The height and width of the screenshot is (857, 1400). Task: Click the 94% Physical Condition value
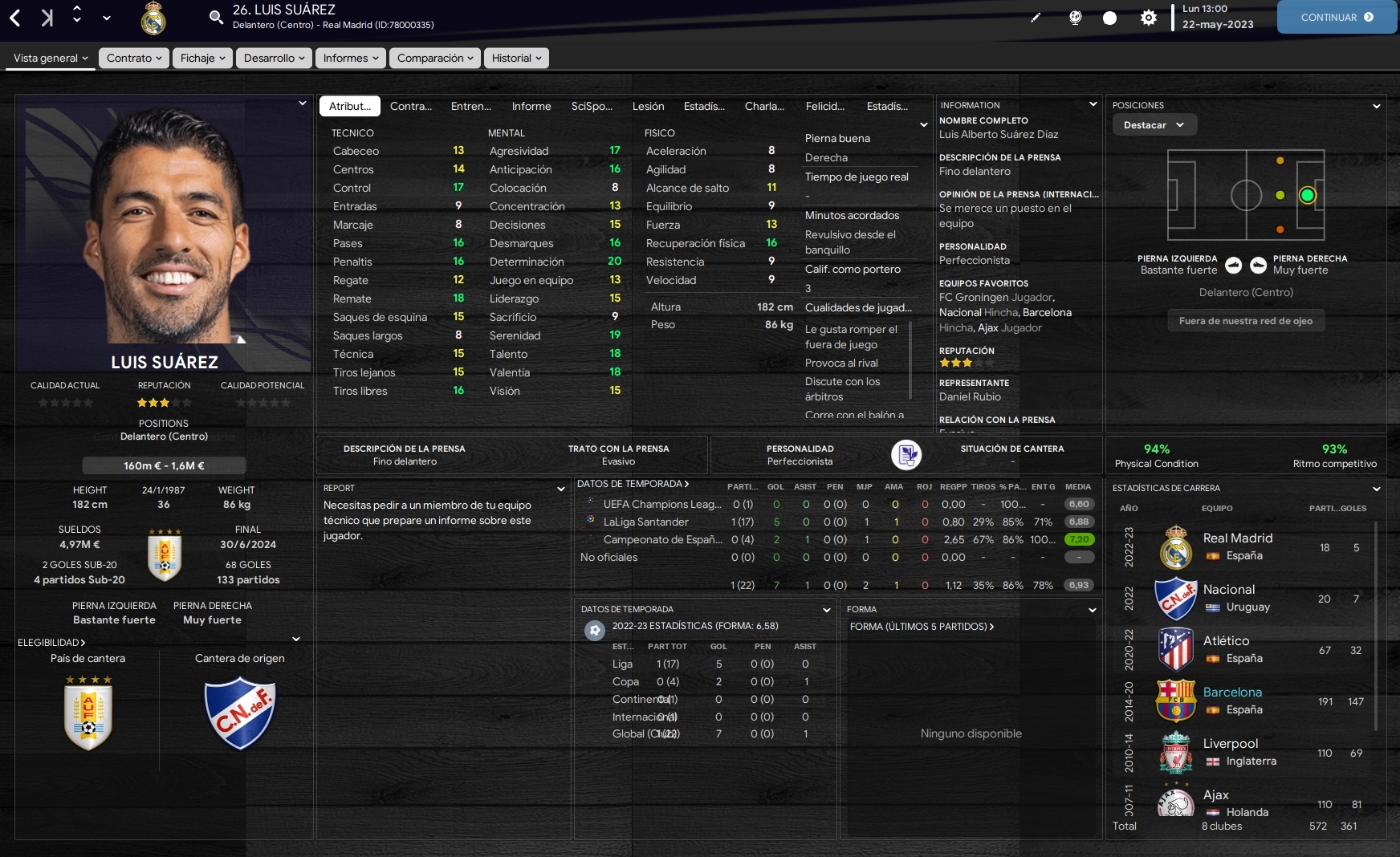point(1157,449)
